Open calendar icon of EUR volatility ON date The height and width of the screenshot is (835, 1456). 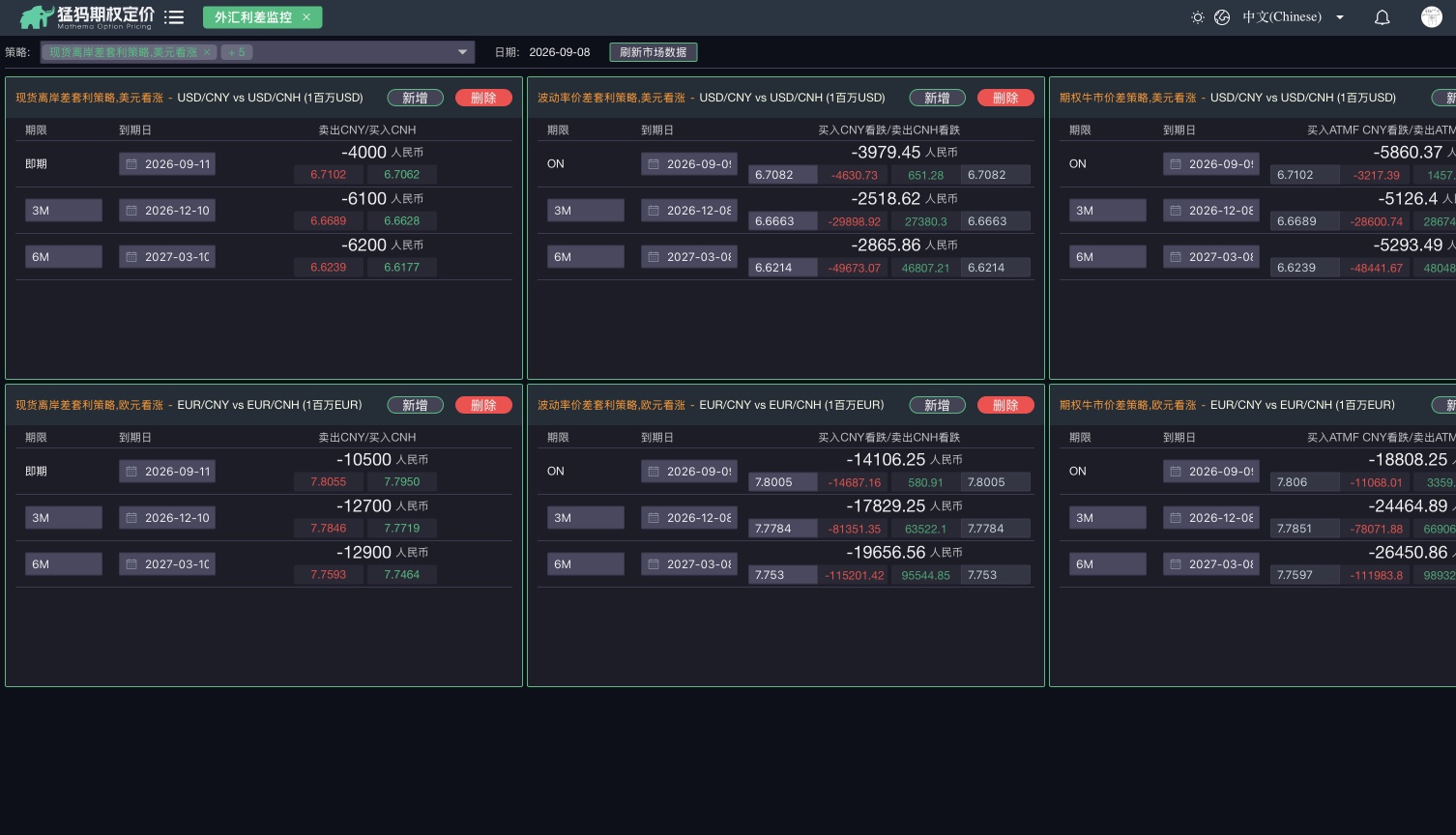pyautogui.click(x=654, y=472)
